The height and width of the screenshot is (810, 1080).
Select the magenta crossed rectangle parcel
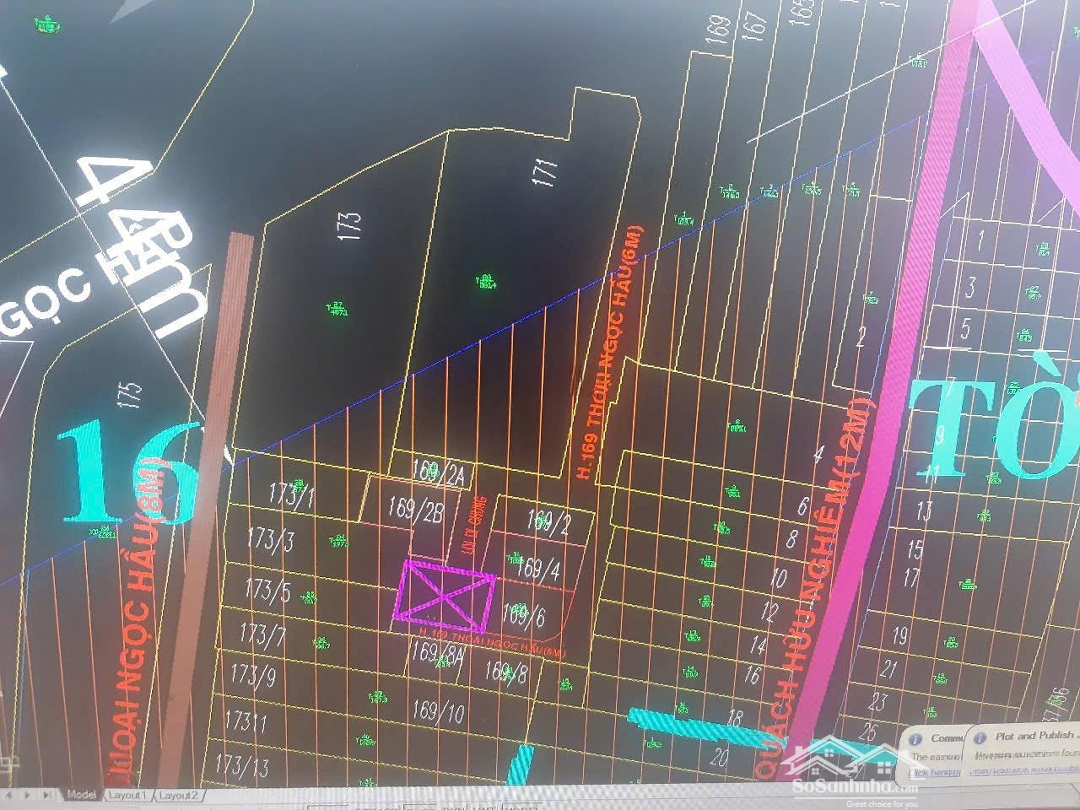coord(446,591)
